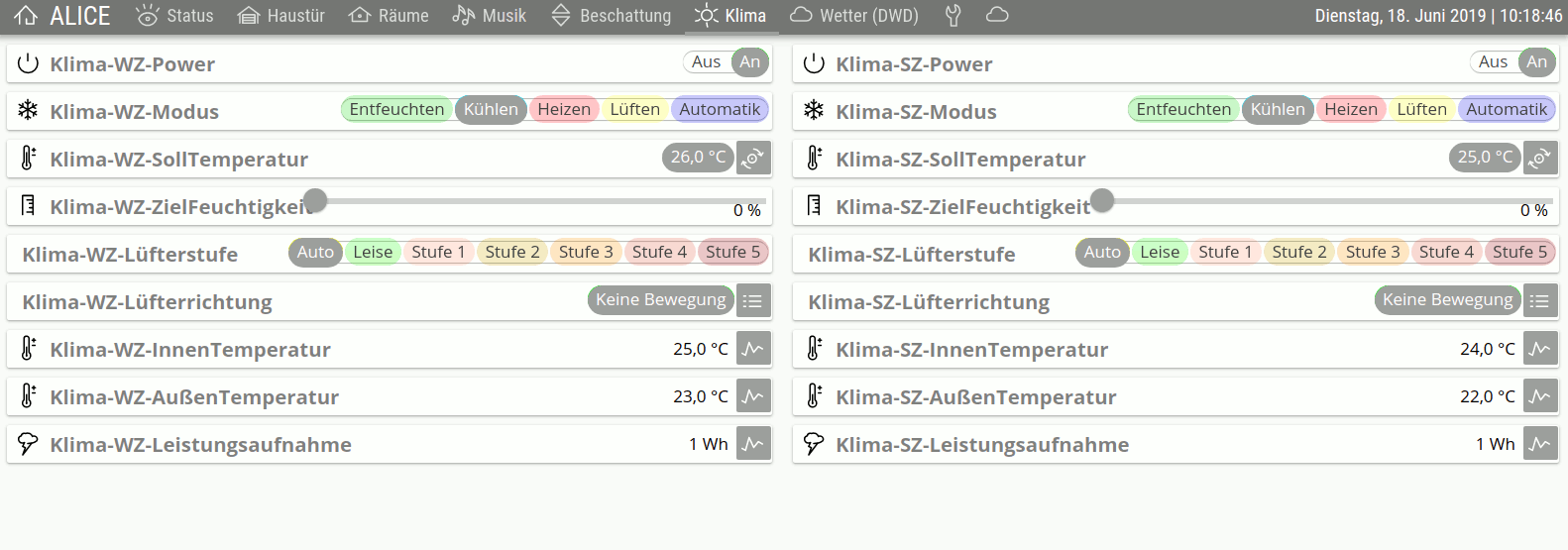Open list dropdown for Klima-SZ-Lüfterrichtung
The width and height of the screenshot is (1568, 550).
tap(1540, 300)
